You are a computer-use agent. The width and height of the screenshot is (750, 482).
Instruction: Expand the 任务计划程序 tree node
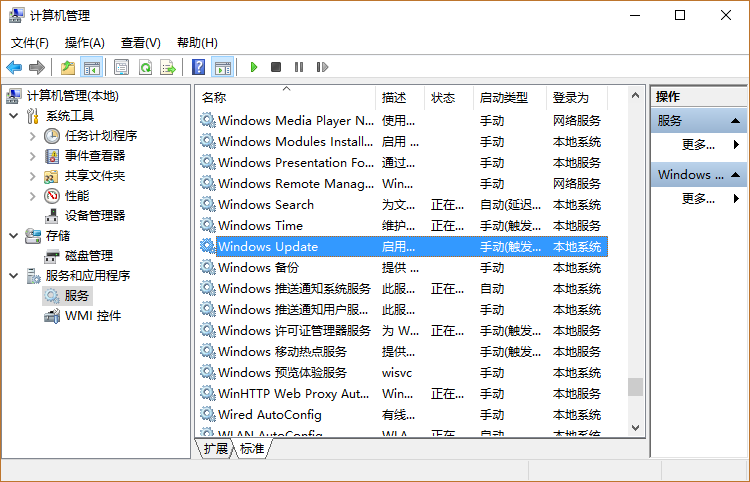pos(33,136)
